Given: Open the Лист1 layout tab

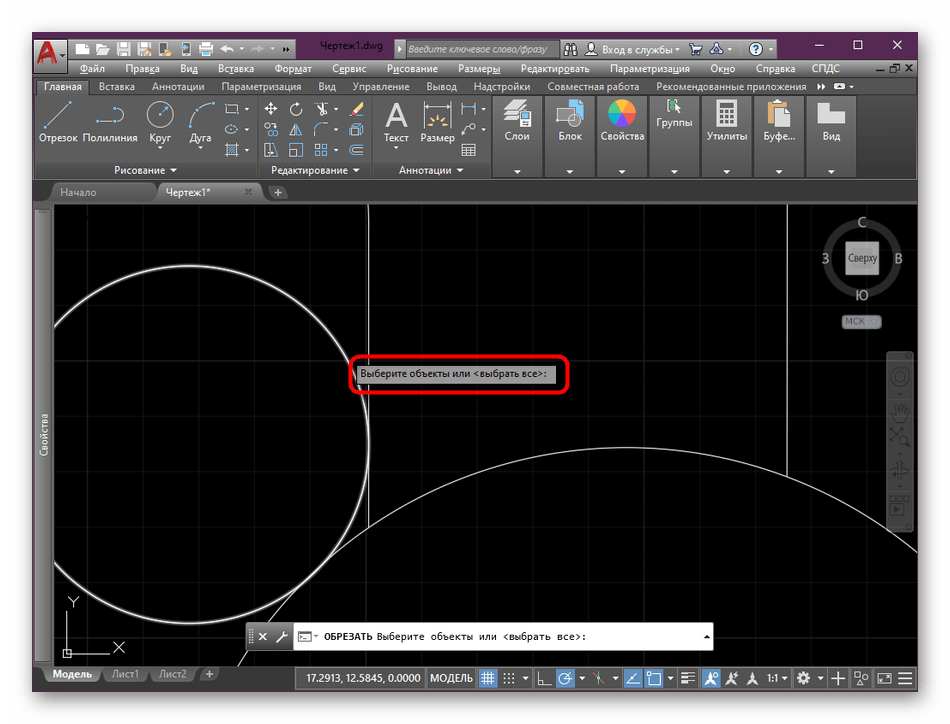Looking at the screenshot, I should pyautogui.click(x=125, y=674).
